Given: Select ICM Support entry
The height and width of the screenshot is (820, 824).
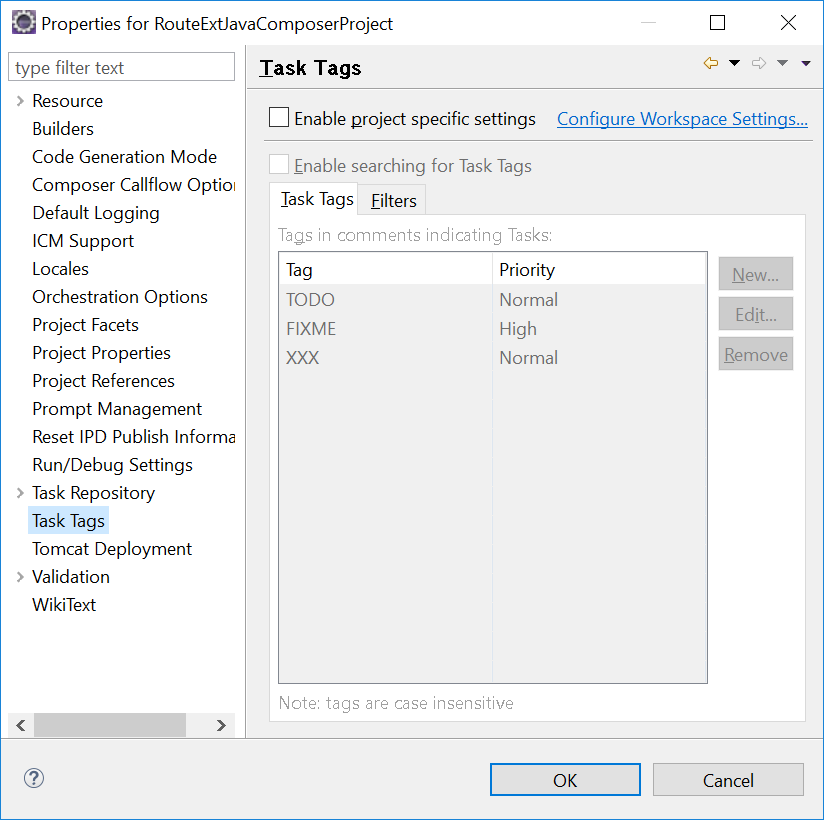Looking at the screenshot, I should pyautogui.click(x=83, y=241).
